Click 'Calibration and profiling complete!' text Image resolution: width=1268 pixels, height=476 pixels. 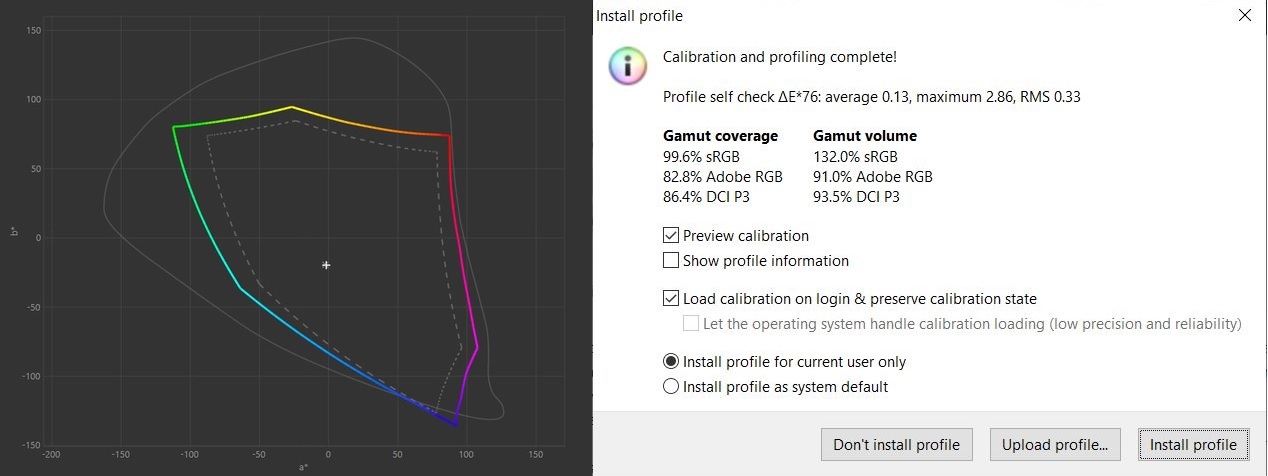click(x=780, y=58)
